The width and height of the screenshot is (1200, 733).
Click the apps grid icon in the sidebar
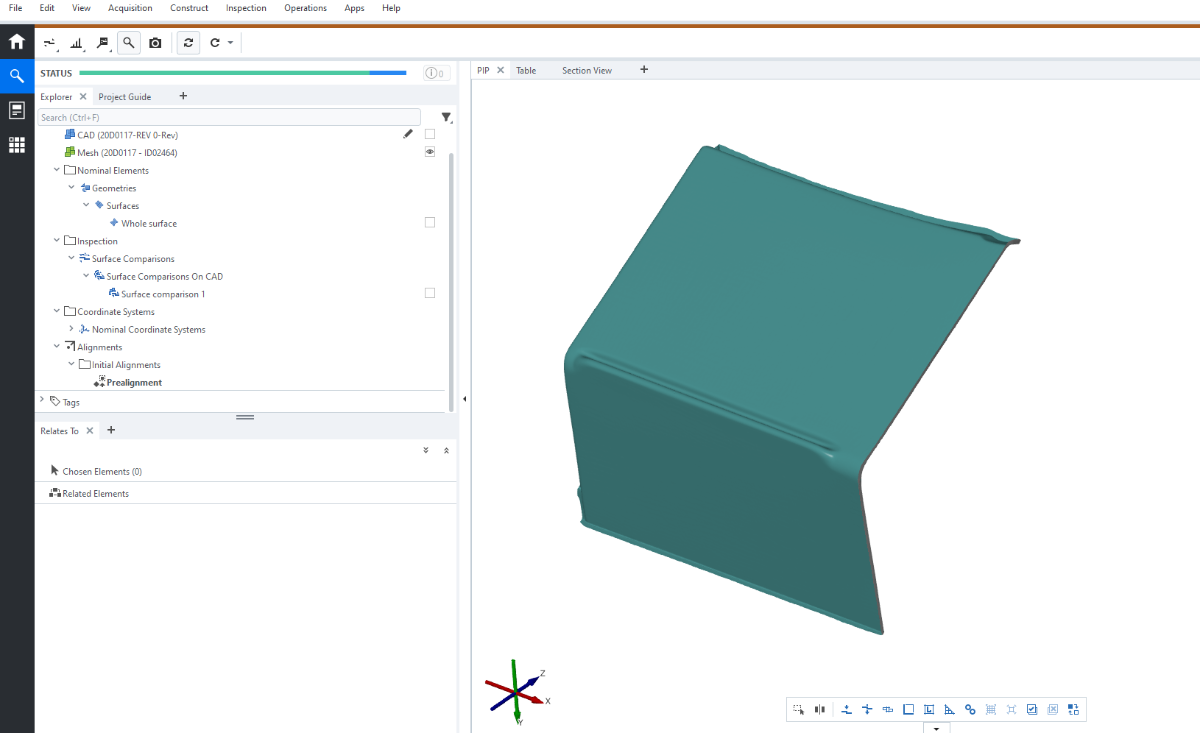[17, 145]
